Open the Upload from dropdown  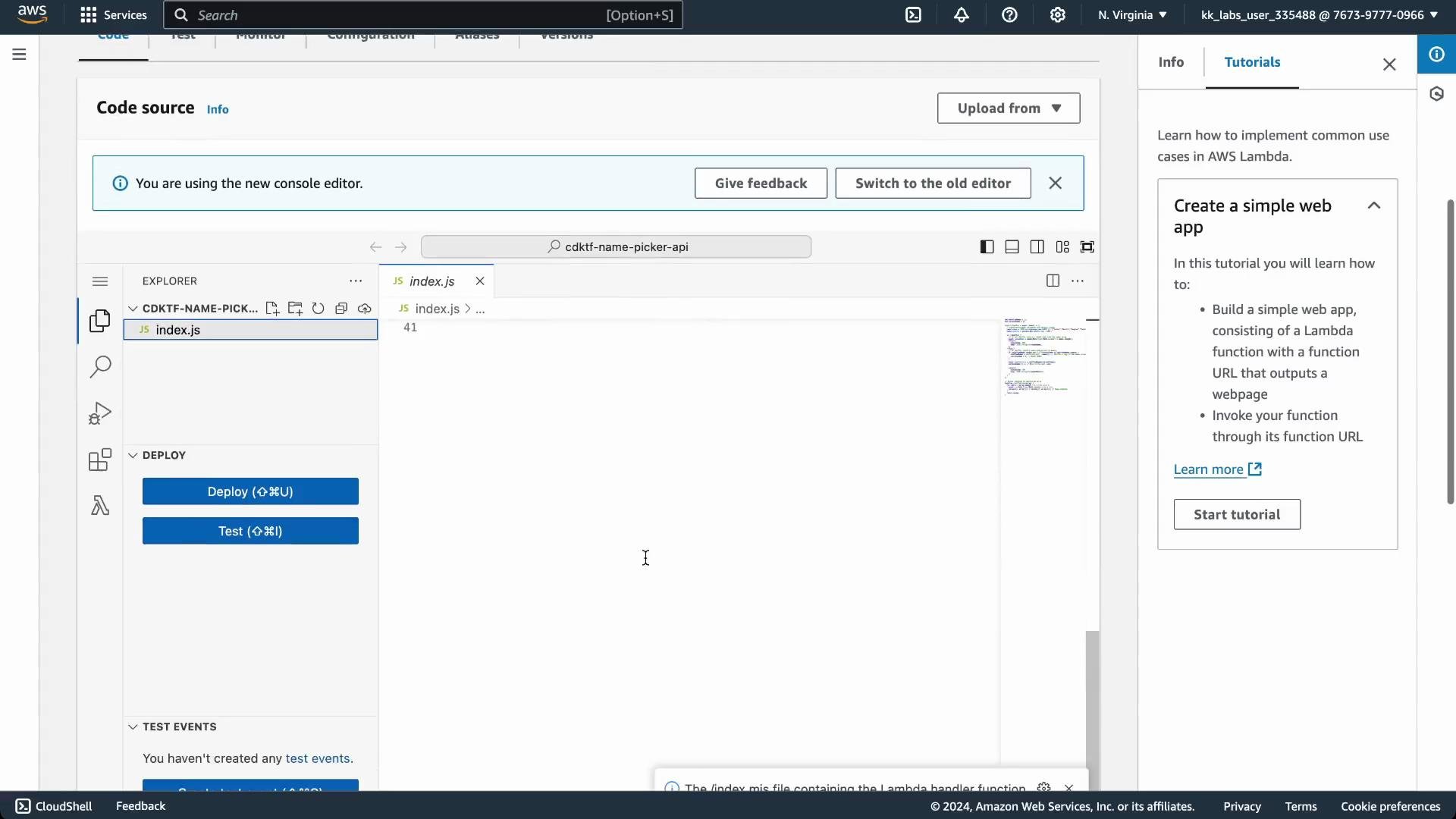click(x=1009, y=108)
